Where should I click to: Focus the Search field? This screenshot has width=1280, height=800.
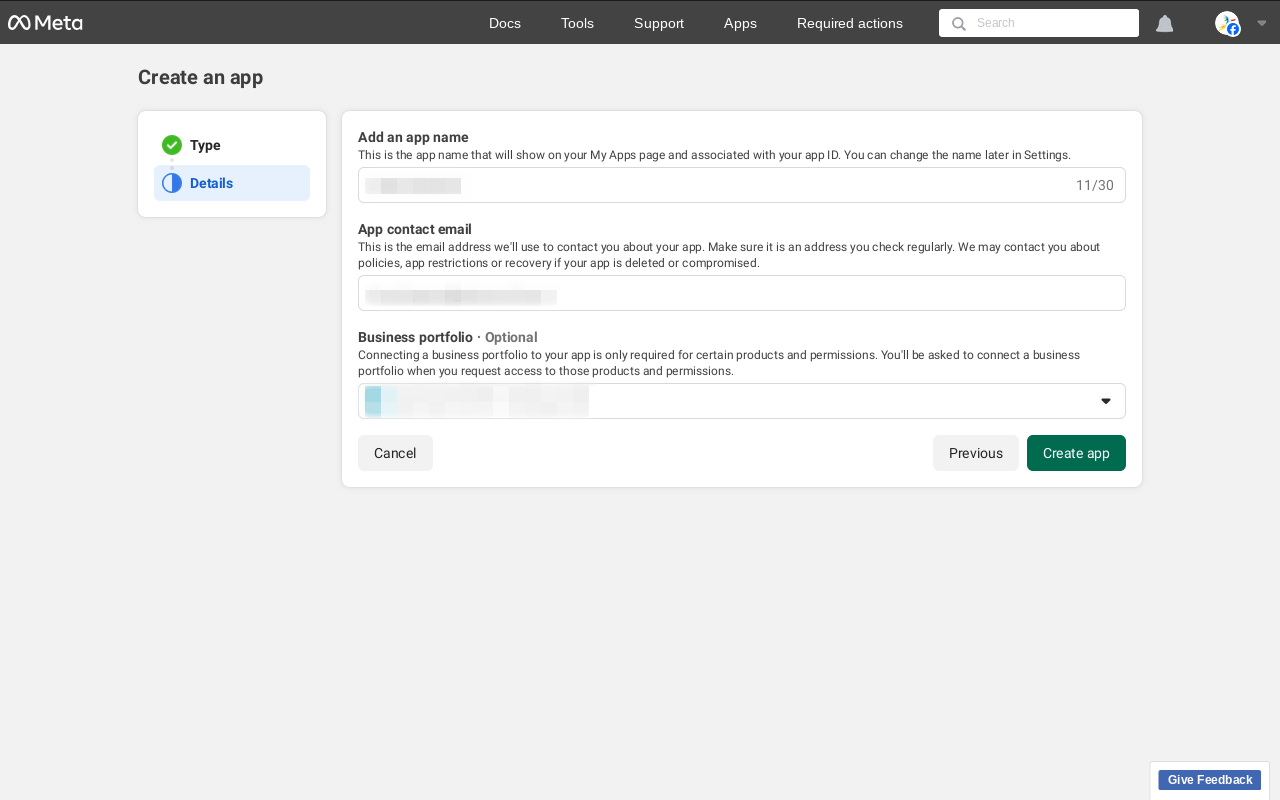(1039, 23)
